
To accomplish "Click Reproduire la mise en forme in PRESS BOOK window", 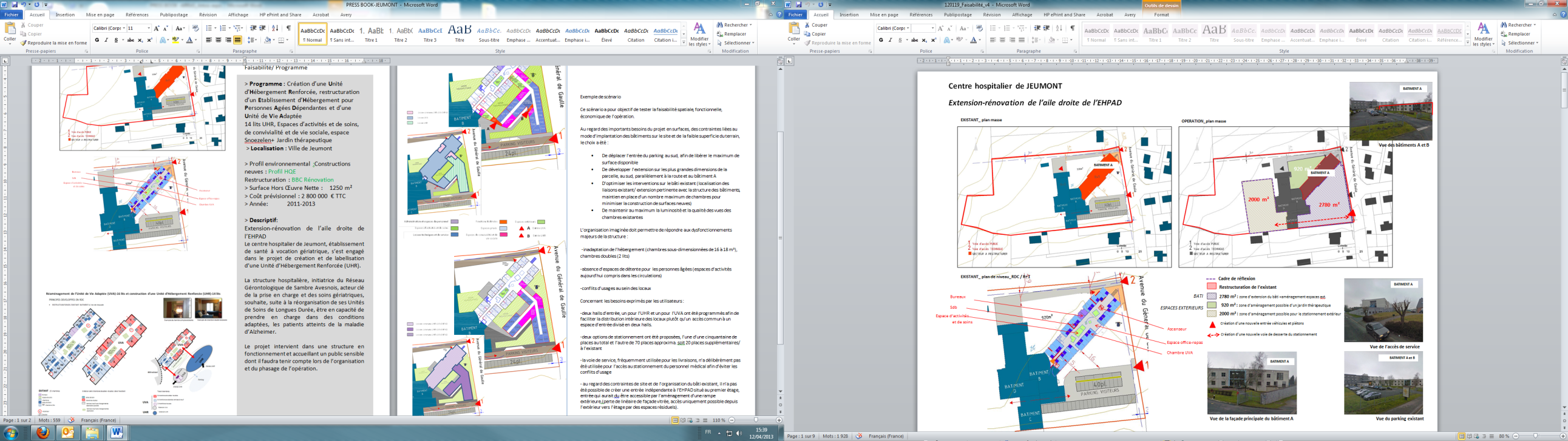I will (x=53, y=43).
